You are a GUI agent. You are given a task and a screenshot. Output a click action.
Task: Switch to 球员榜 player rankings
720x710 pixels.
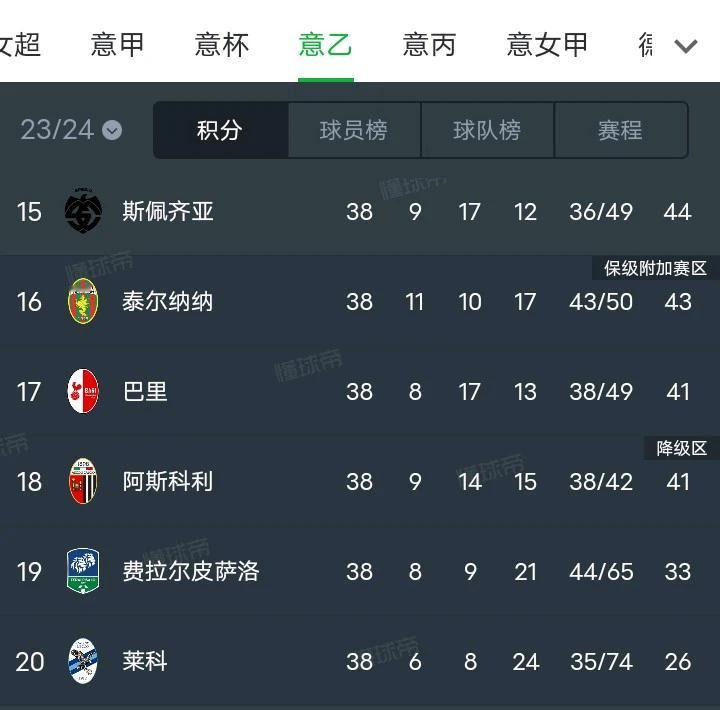(x=354, y=130)
